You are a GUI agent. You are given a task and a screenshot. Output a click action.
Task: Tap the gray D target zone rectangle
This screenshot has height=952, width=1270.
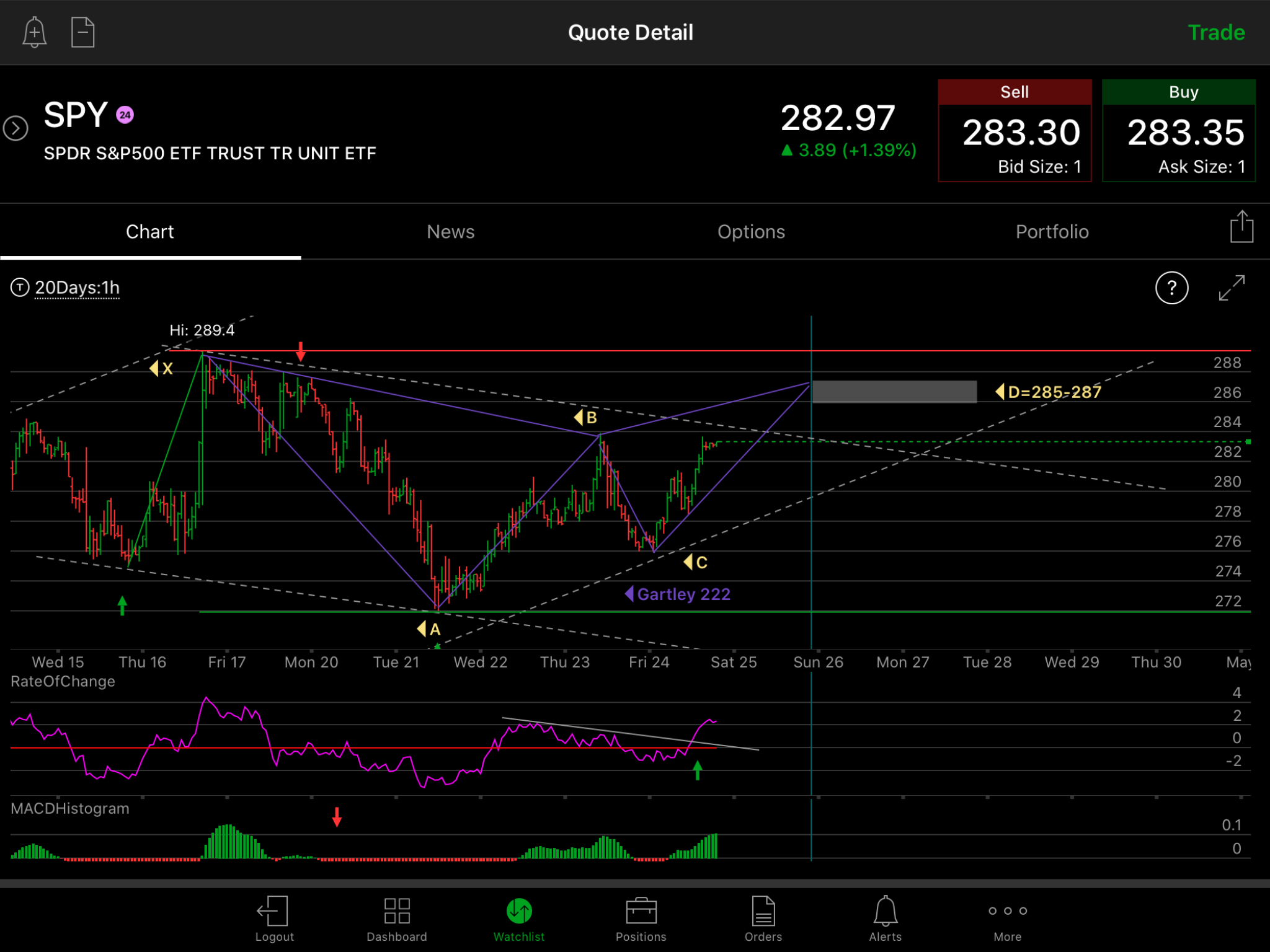pyautogui.click(x=894, y=392)
